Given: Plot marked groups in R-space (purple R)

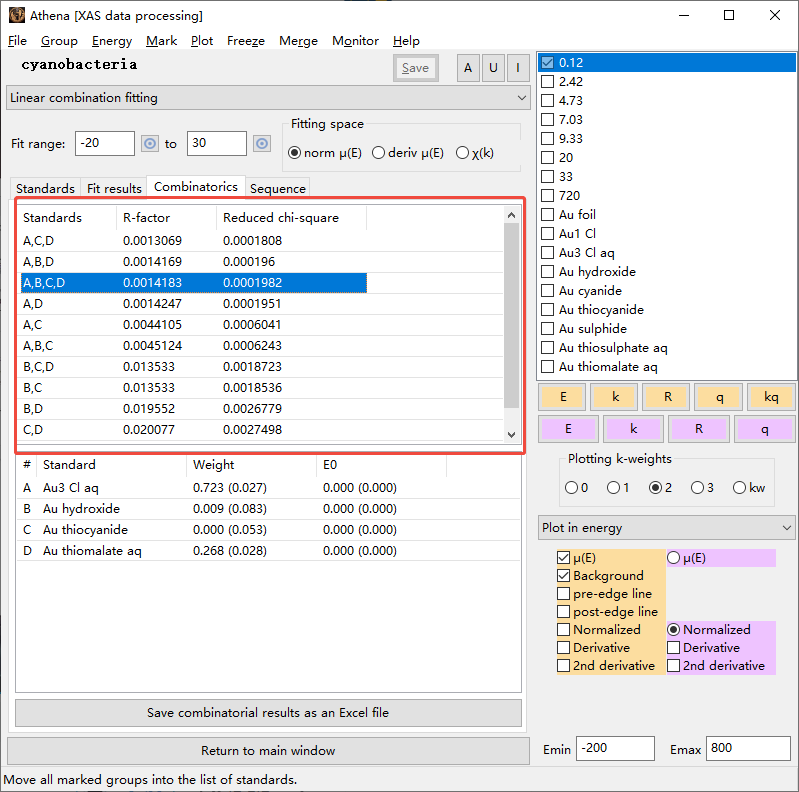Looking at the screenshot, I should (x=699, y=429).
